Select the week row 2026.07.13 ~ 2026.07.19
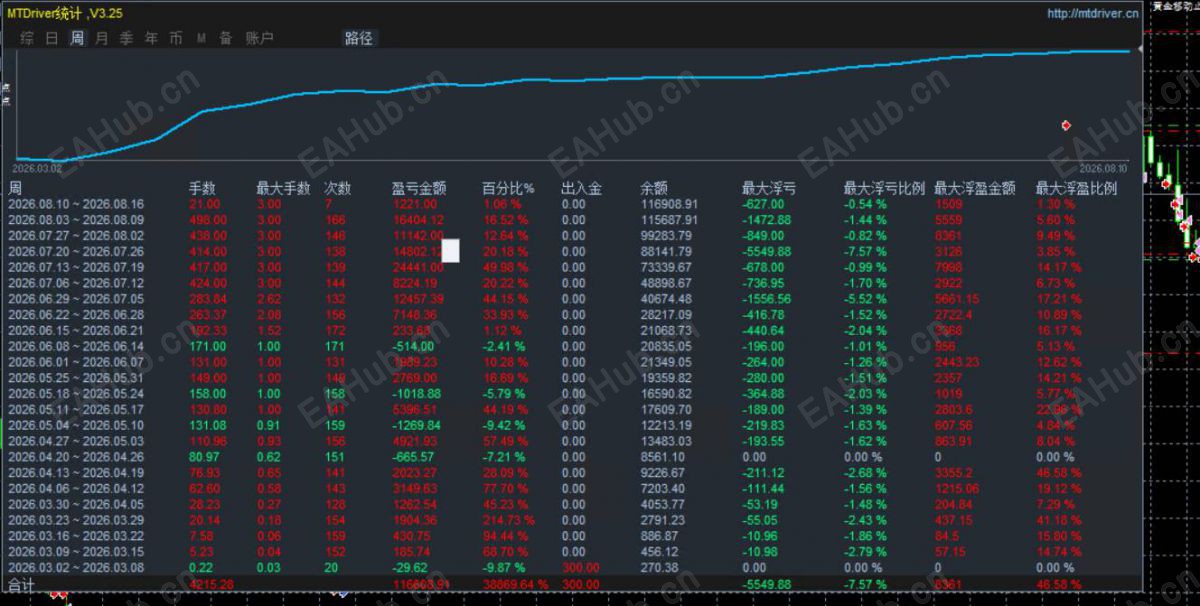 pos(572,268)
